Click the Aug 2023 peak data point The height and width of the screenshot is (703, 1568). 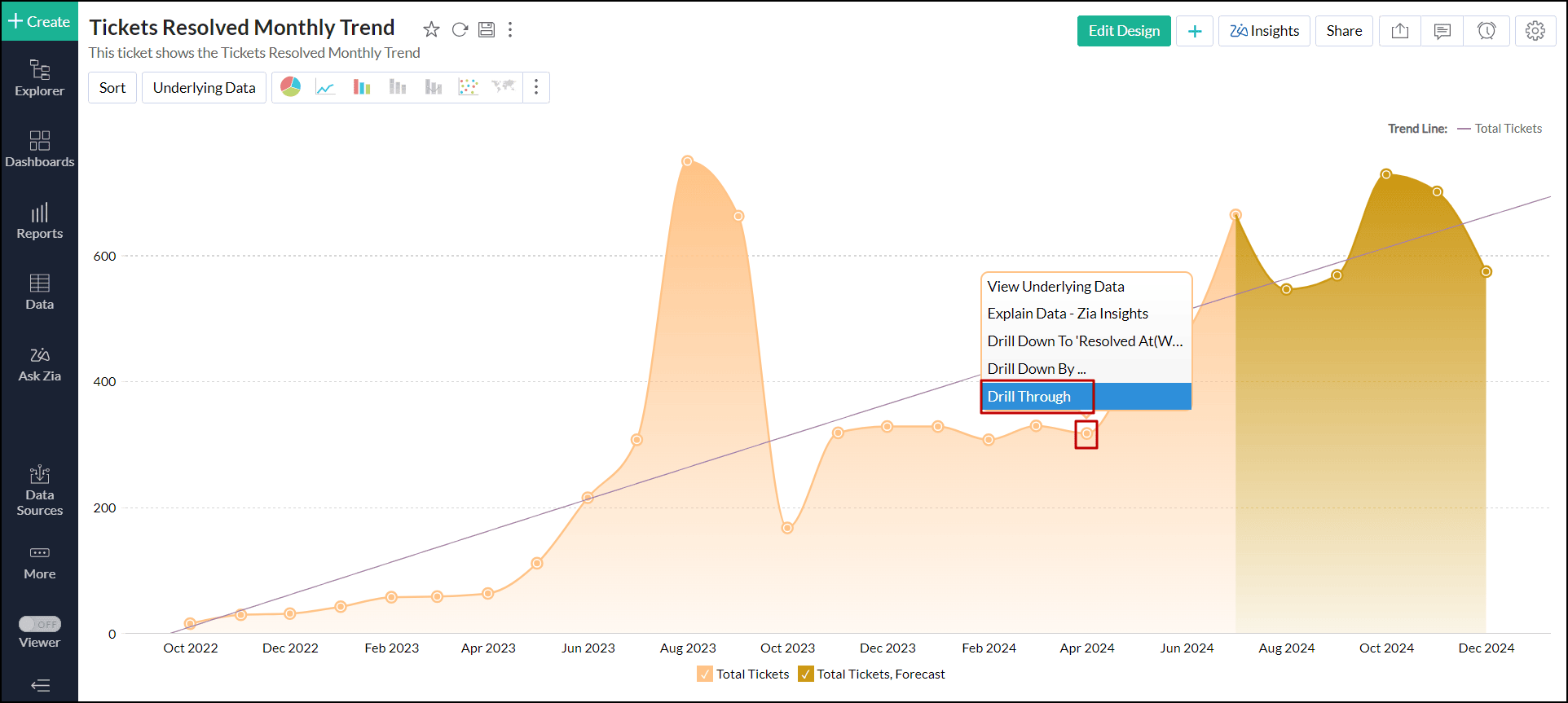click(687, 161)
